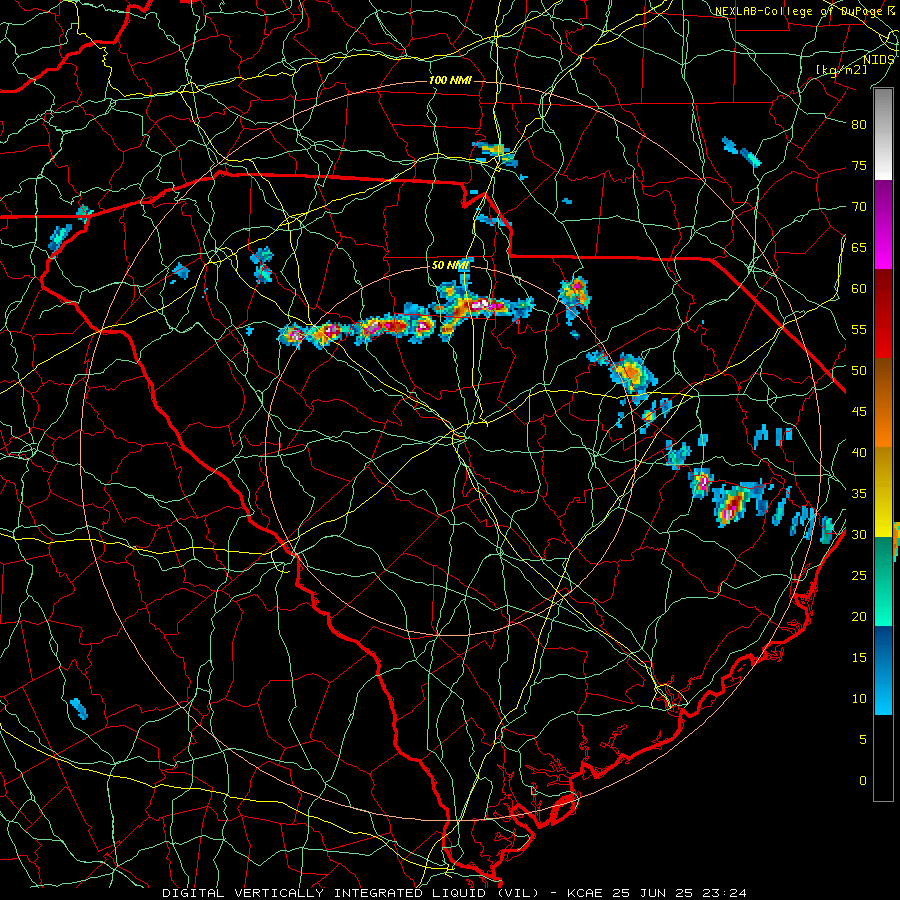900x900 pixels.
Task: Pick the white-gray top segment of color bar
Action: coord(883,134)
